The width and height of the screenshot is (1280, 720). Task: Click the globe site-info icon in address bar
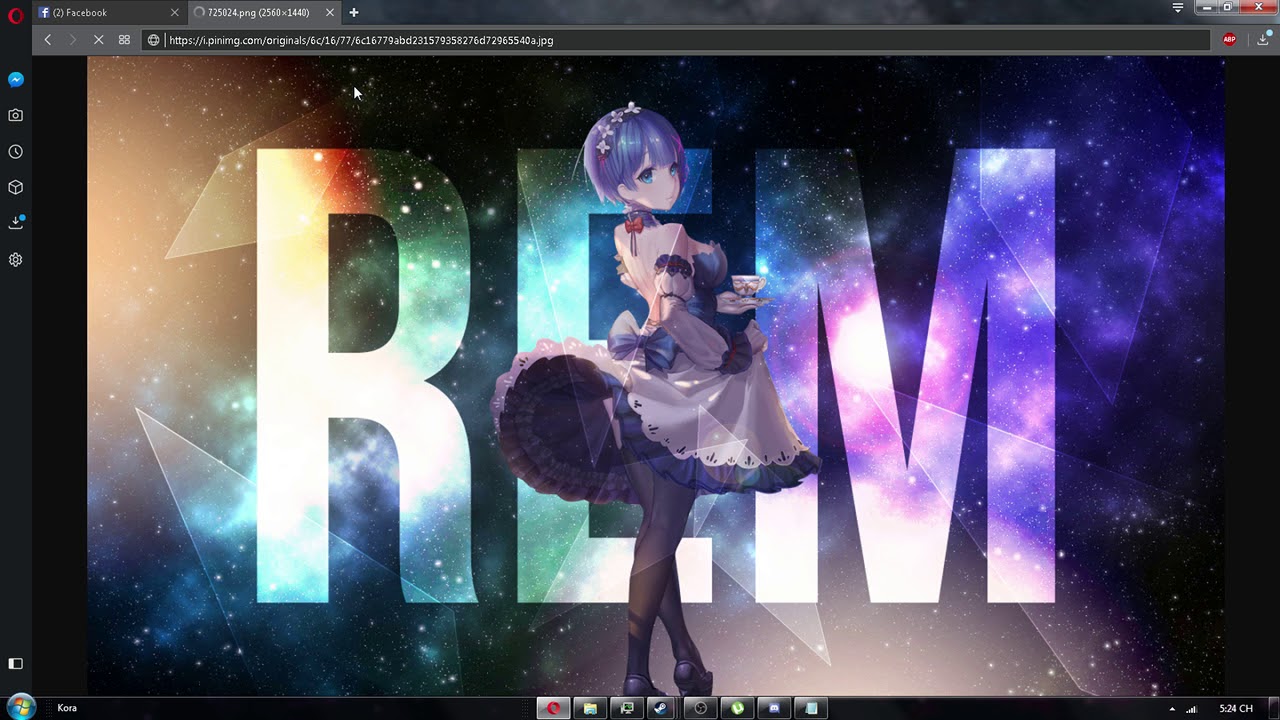point(154,40)
